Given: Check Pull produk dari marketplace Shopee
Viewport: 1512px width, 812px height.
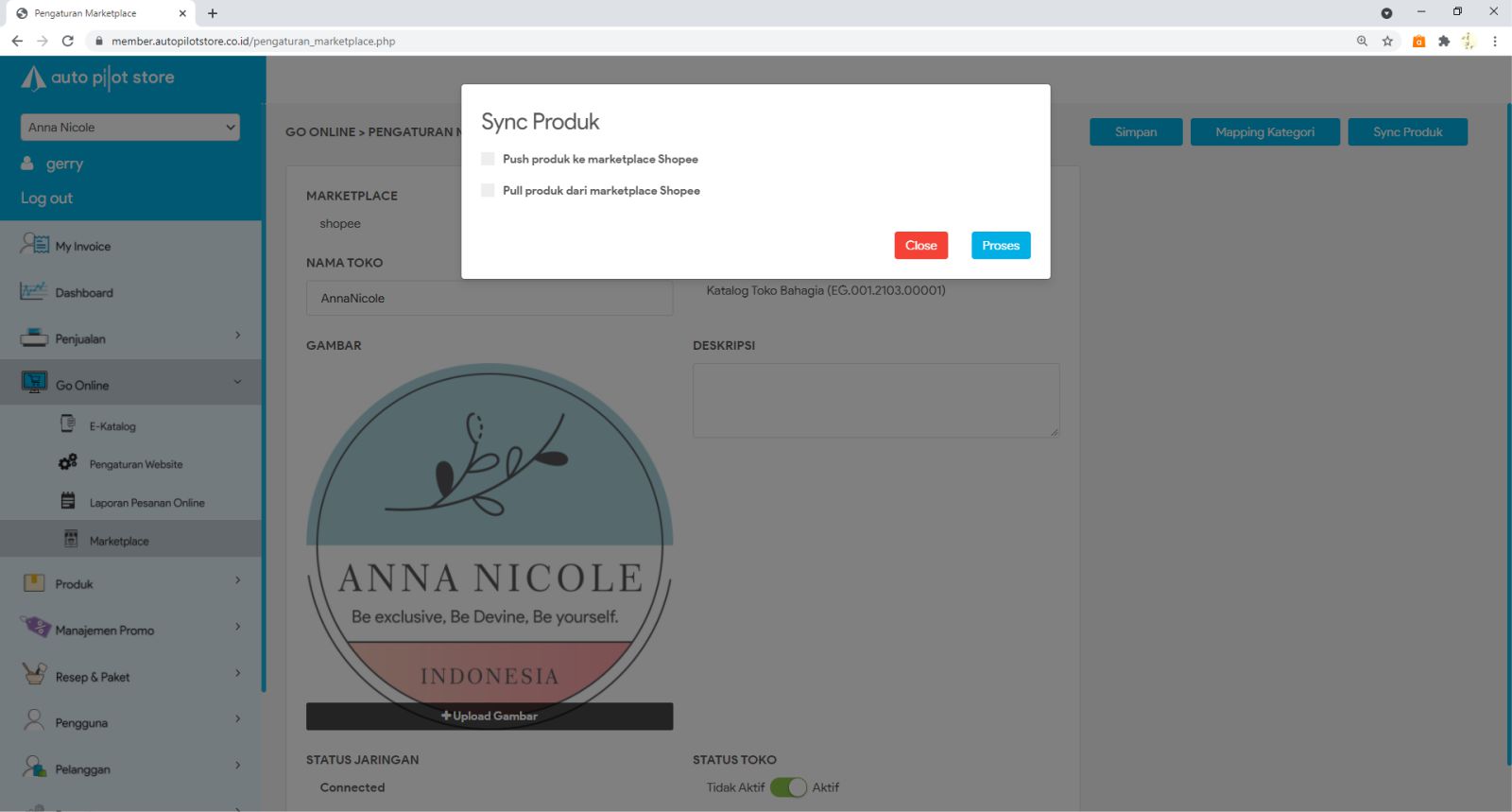Looking at the screenshot, I should pyautogui.click(x=488, y=190).
